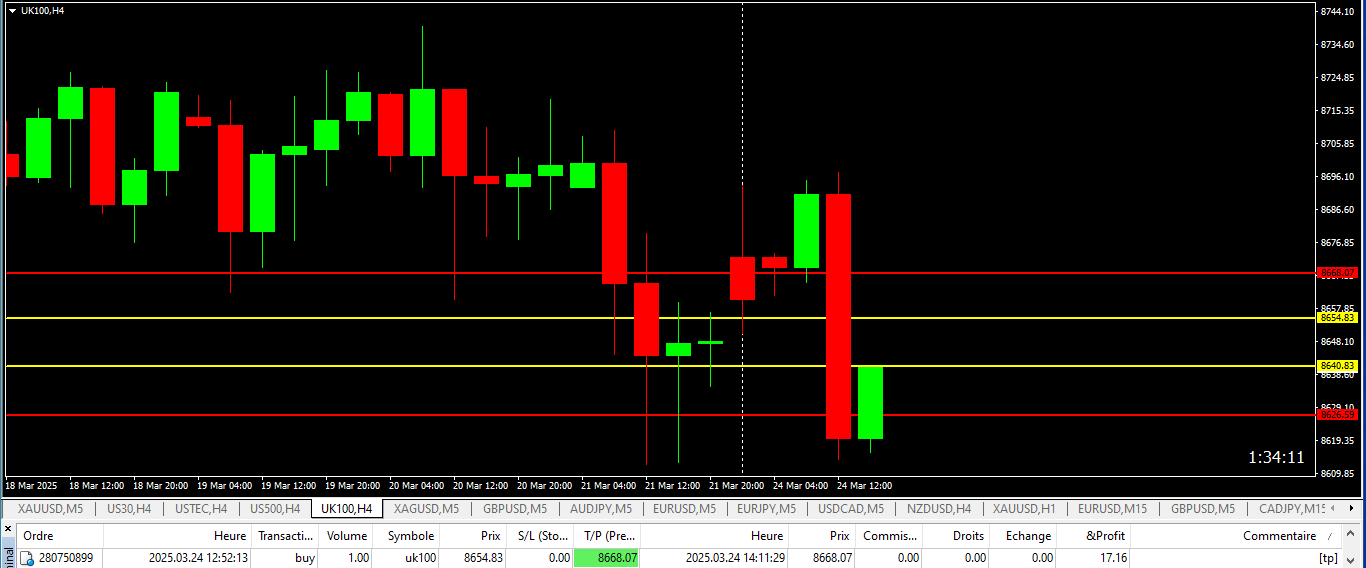Switch to the EURJPY,M5 chart tab
The width and height of the screenshot is (1366, 568).
click(x=766, y=509)
